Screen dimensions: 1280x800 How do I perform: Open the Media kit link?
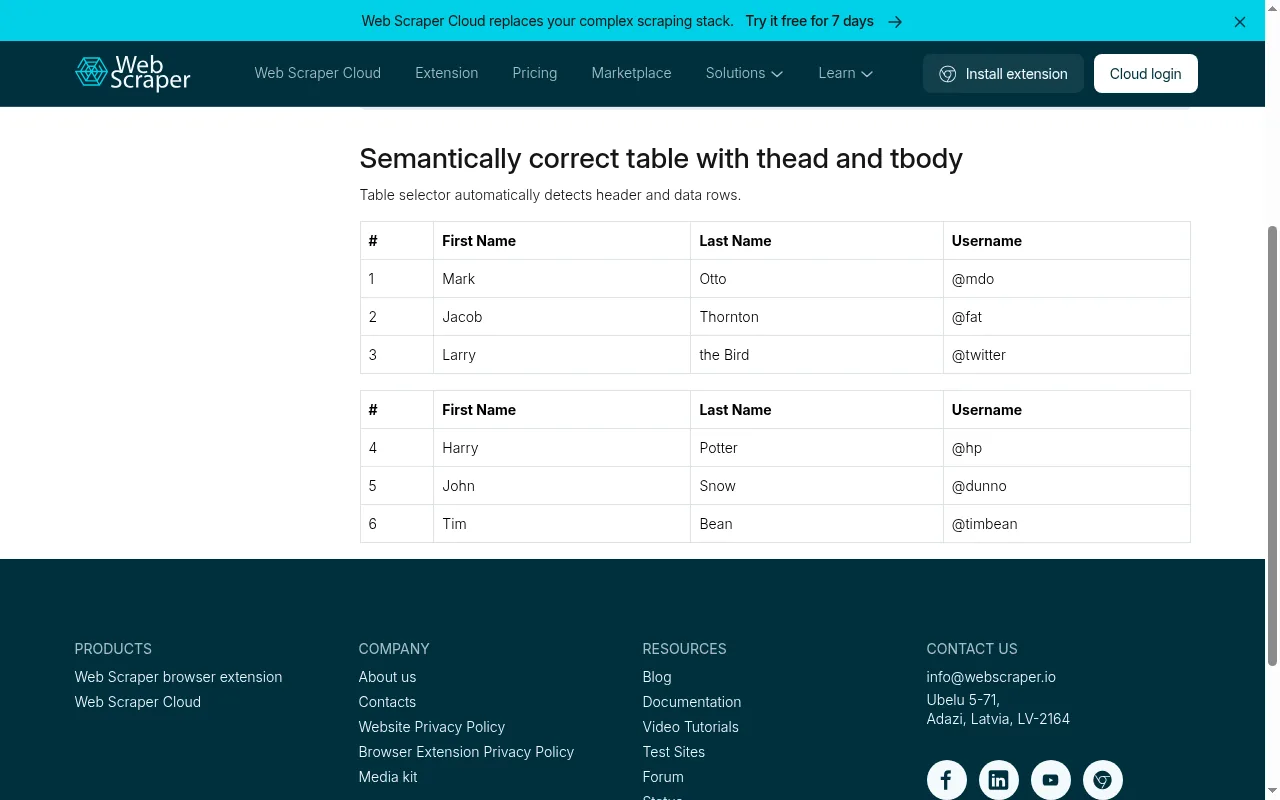pos(388,777)
